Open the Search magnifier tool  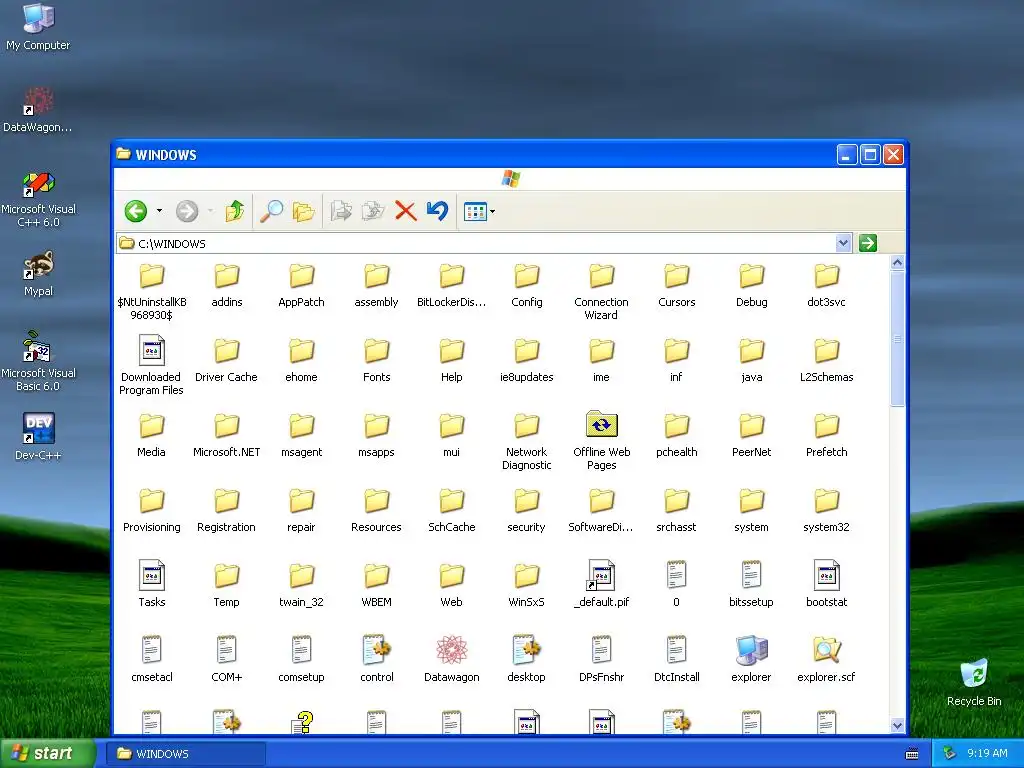271,211
